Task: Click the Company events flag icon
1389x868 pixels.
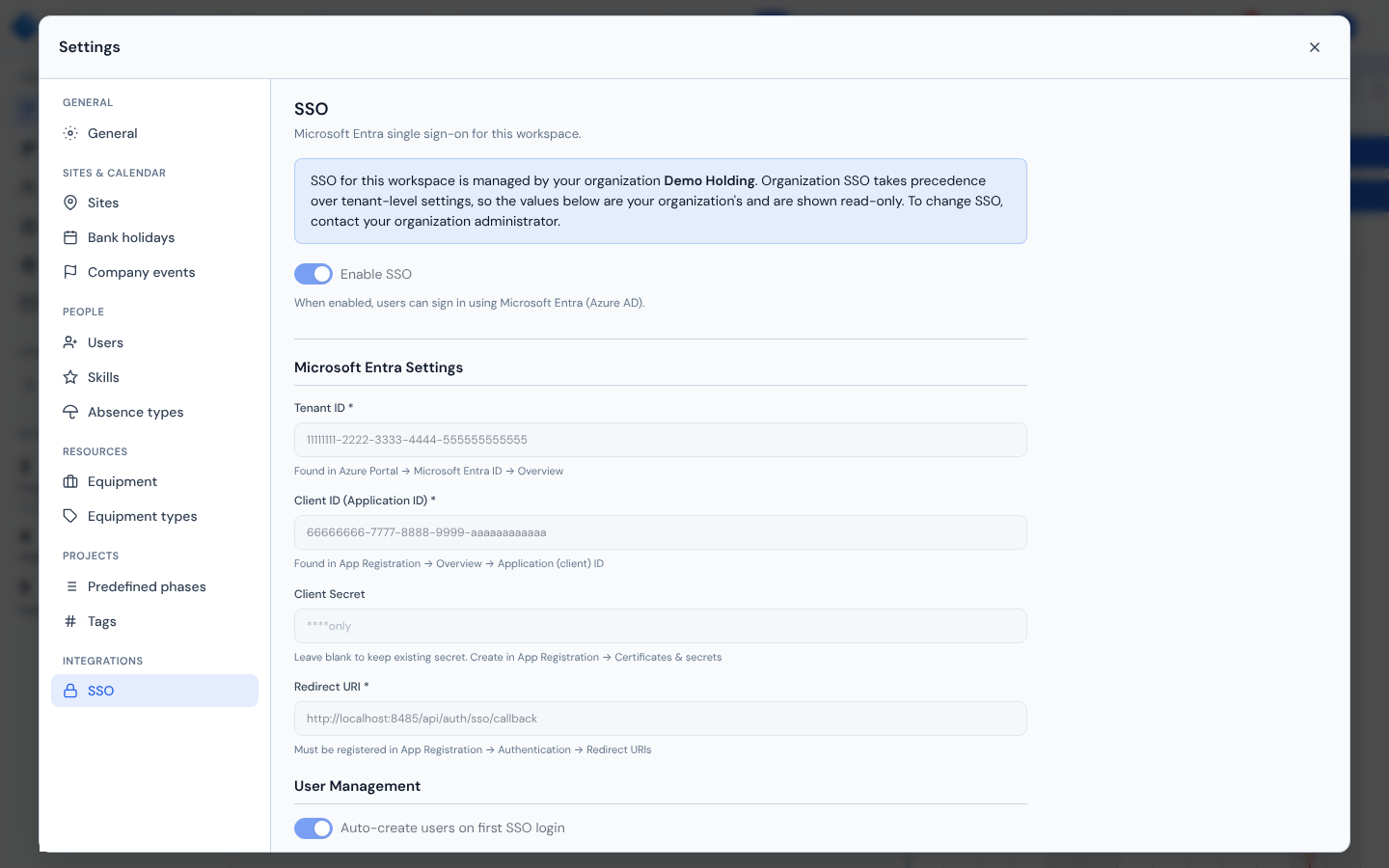Action: pos(70,272)
